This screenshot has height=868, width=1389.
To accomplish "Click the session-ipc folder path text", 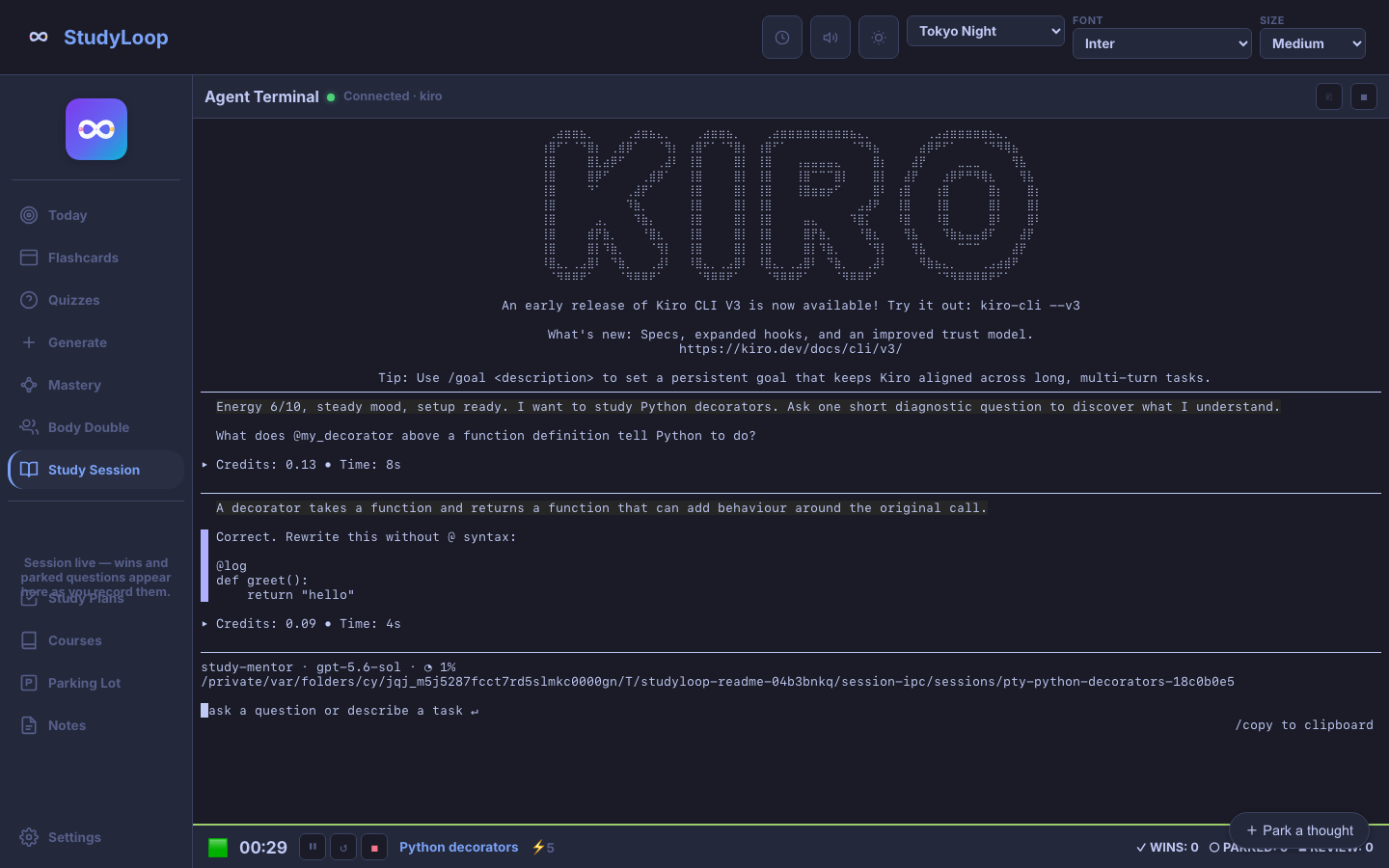I will 718,682.
